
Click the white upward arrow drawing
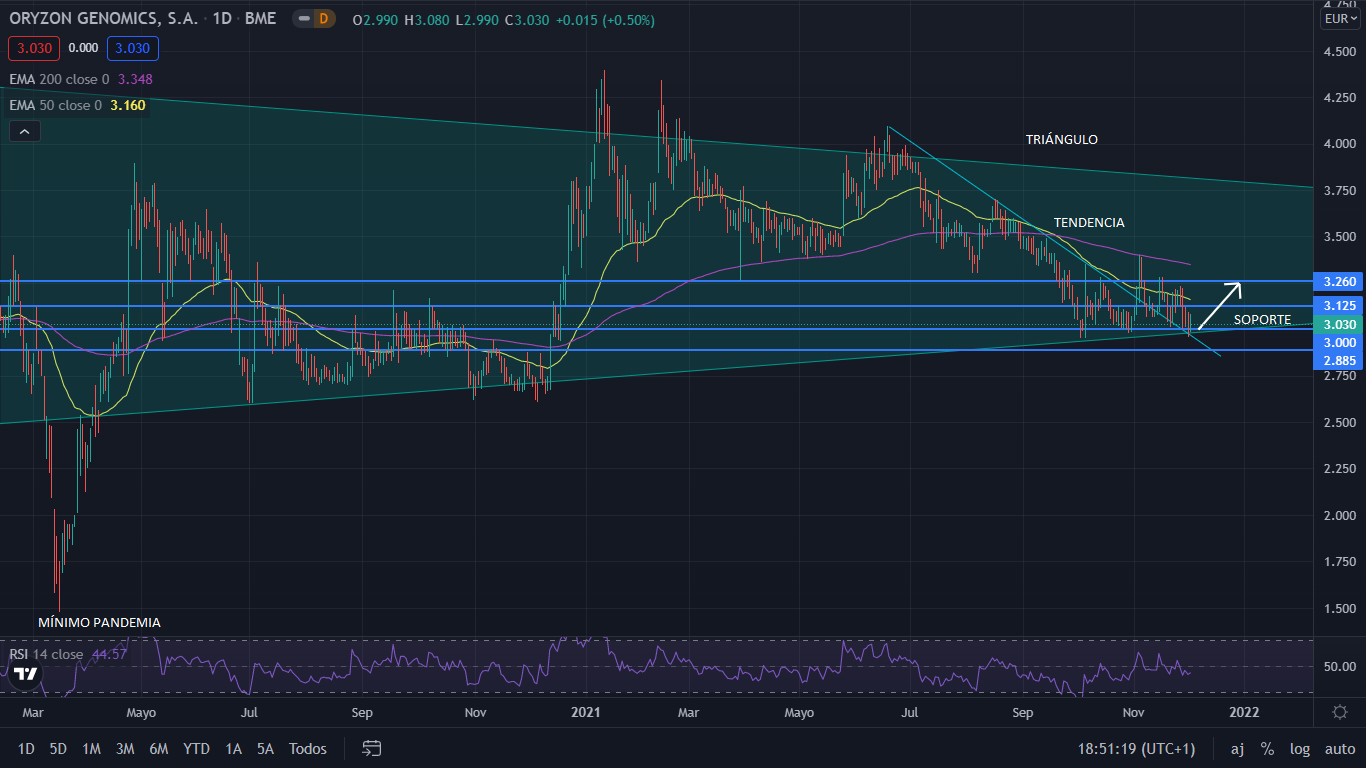[x=1220, y=305]
